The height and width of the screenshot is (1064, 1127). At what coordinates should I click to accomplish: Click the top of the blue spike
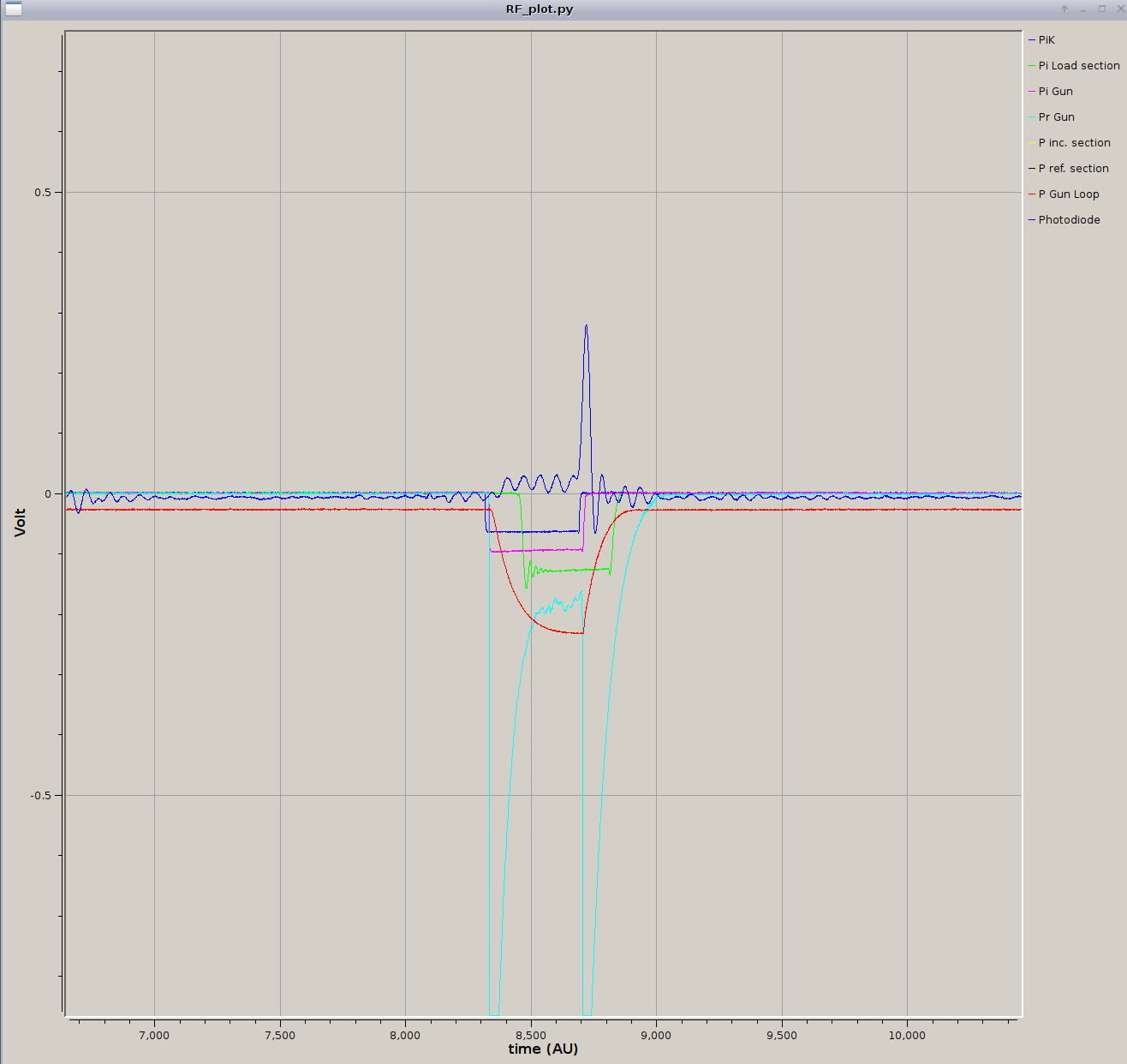pyautogui.click(x=586, y=326)
